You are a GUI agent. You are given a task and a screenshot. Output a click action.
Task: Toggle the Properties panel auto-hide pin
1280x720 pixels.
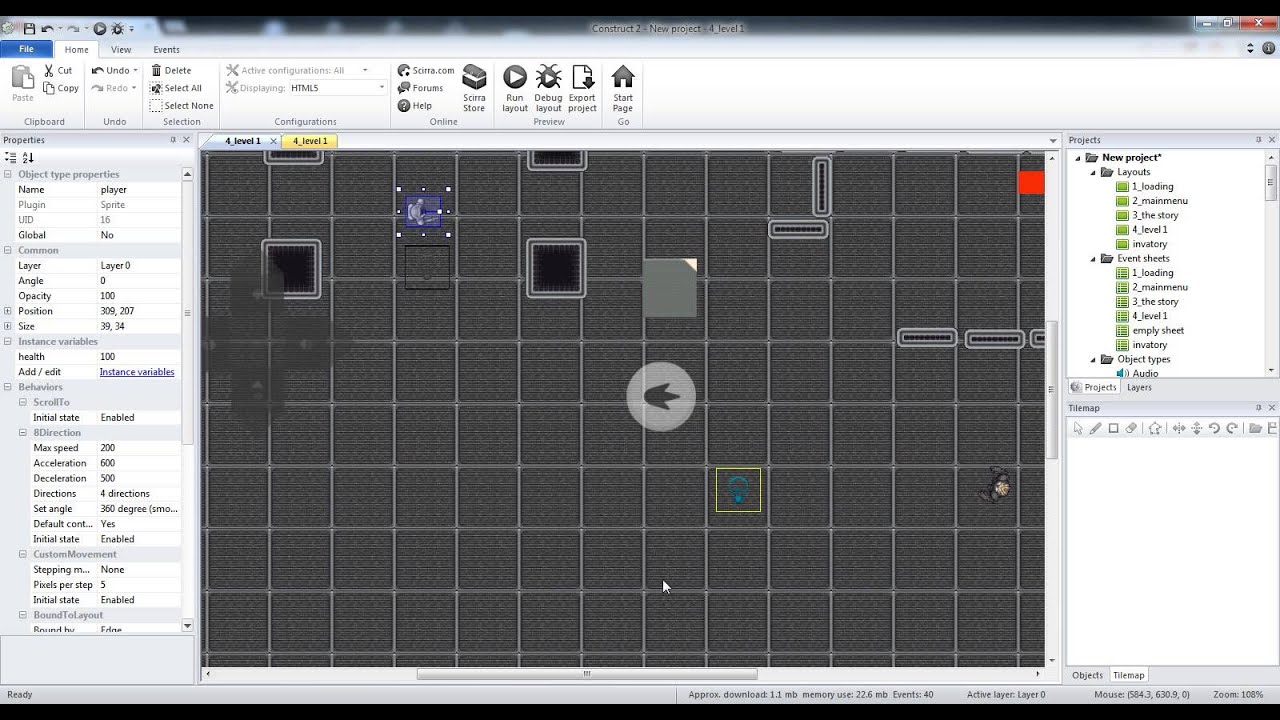coord(173,140)
